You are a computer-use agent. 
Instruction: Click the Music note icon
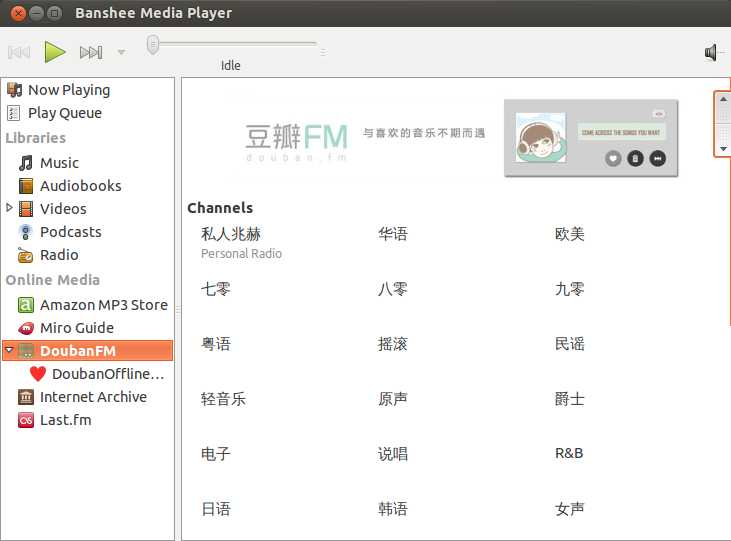(x=26, y=163)
